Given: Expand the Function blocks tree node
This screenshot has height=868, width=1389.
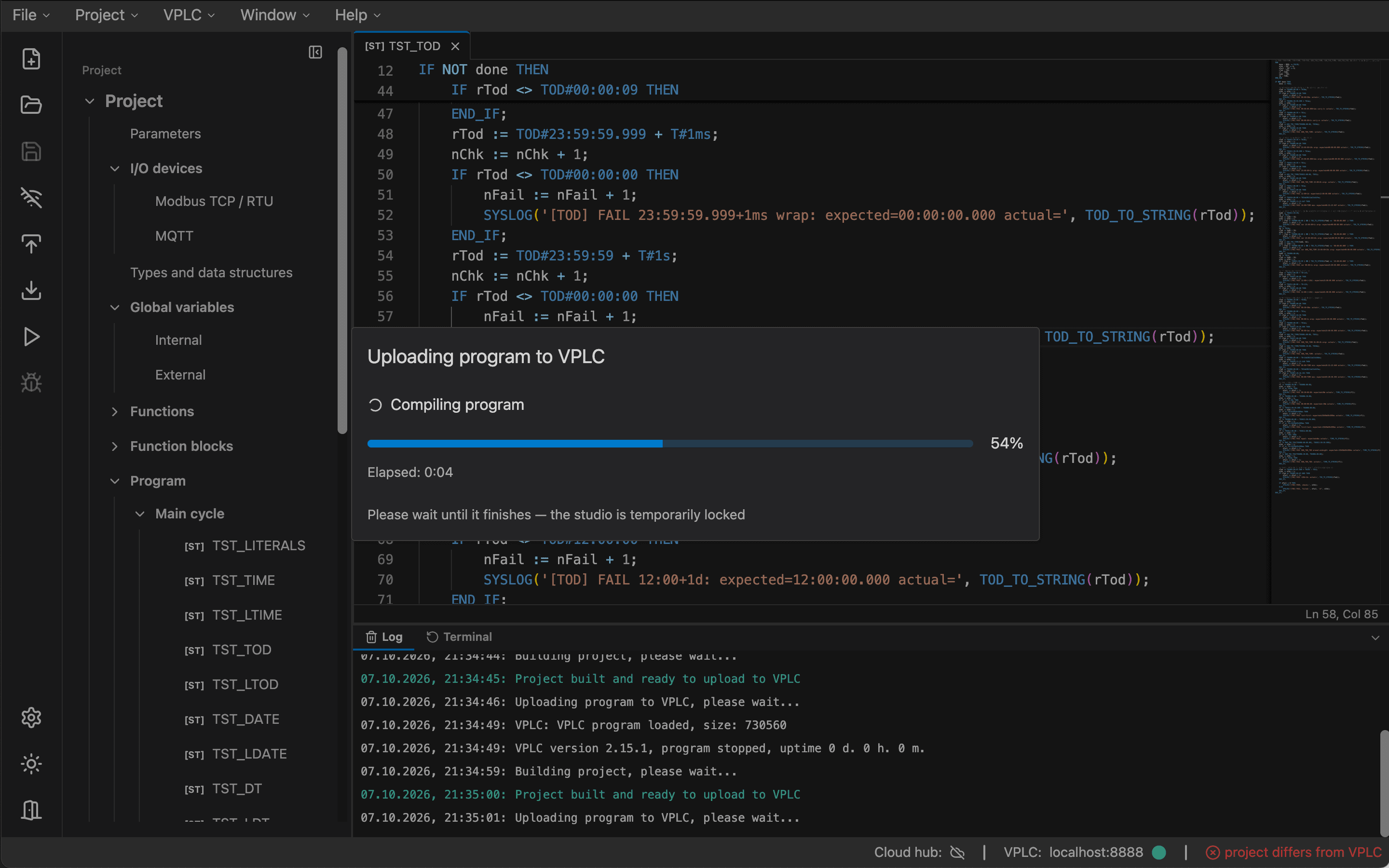Looking at the screenshot, I should coord(115,446).
